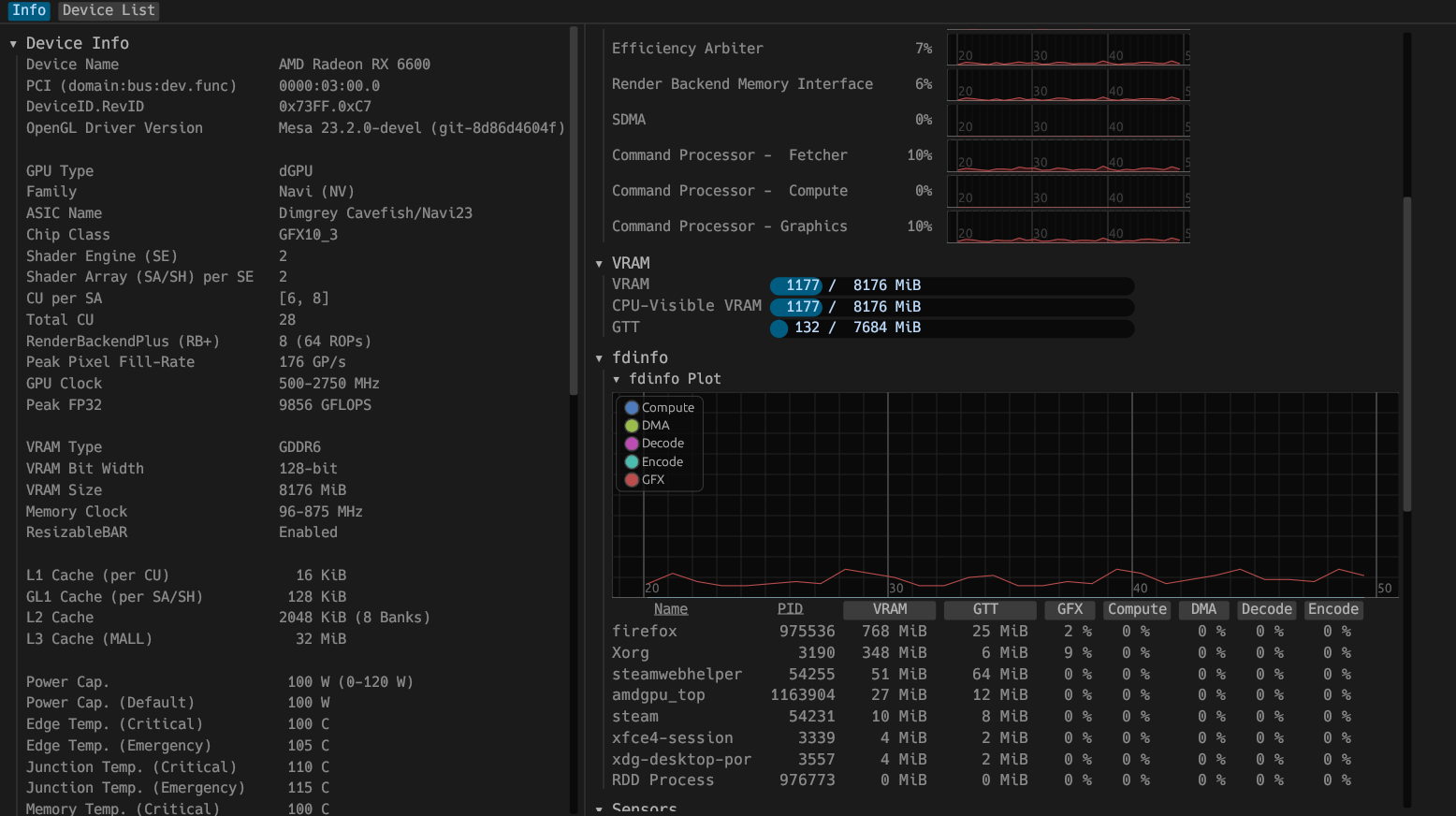Click the GTT usage gauge indicator

(779, 328)
